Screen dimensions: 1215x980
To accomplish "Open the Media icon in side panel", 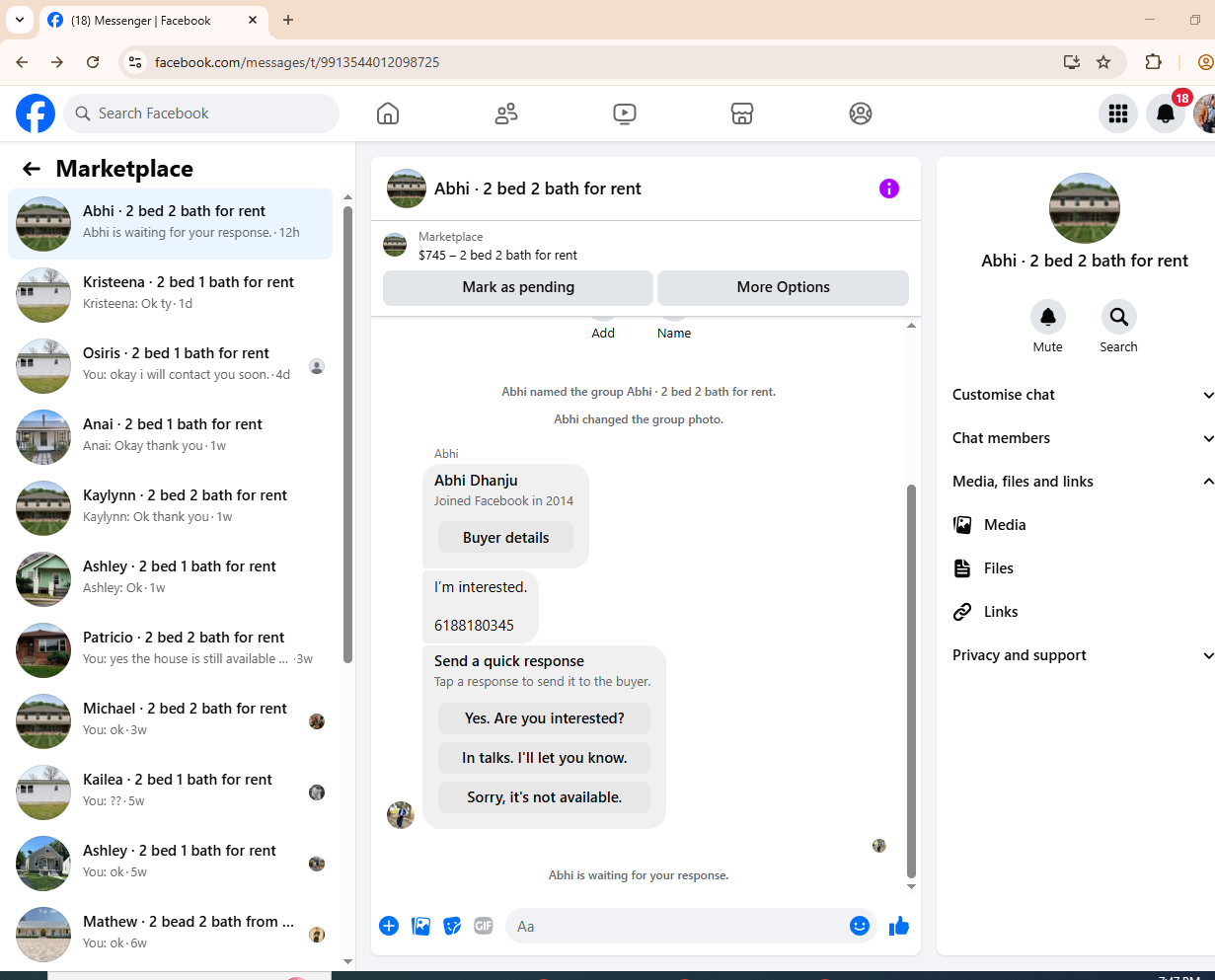I will 962,525.
